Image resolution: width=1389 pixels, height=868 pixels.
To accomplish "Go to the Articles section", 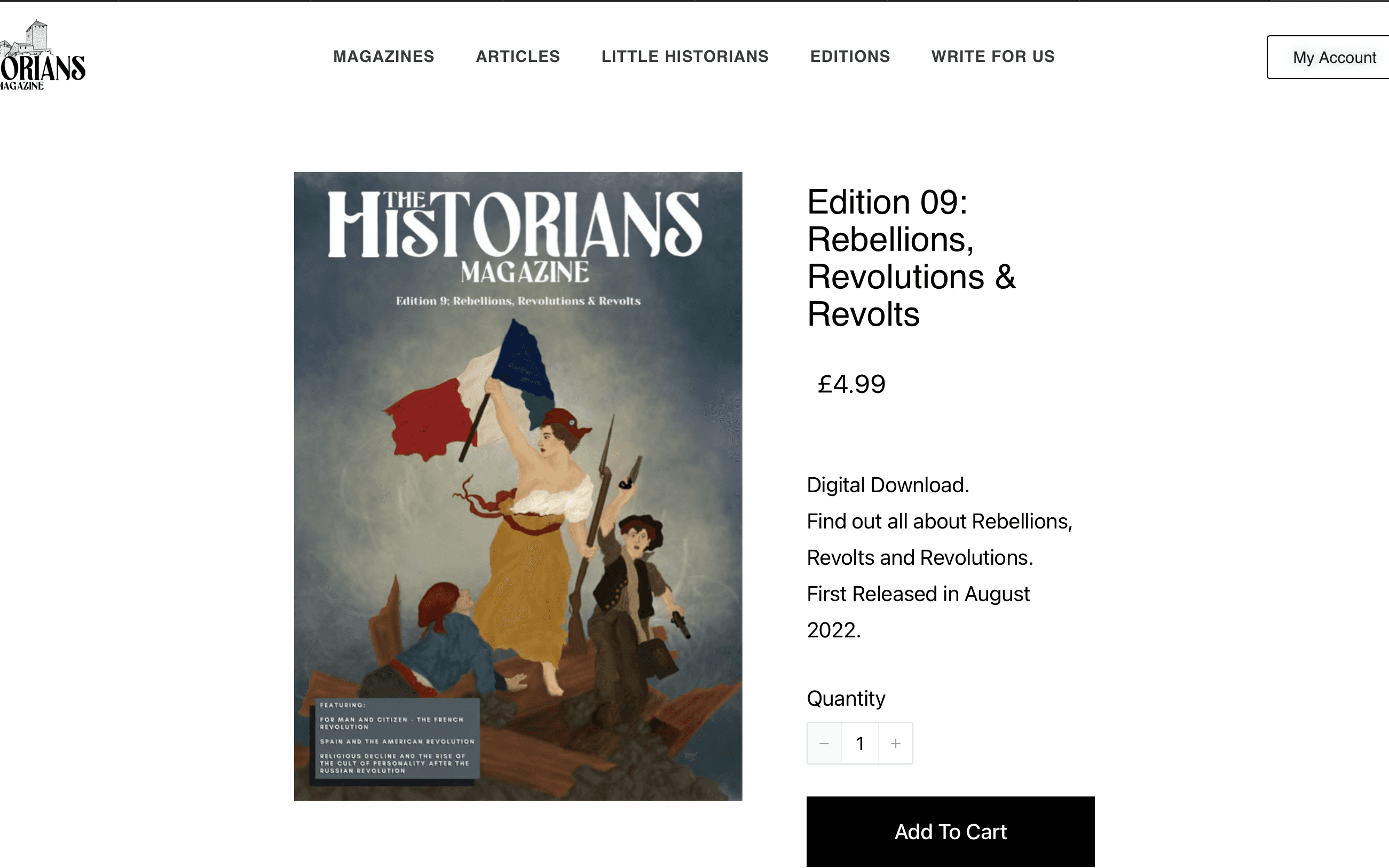I will coord(518,56).
